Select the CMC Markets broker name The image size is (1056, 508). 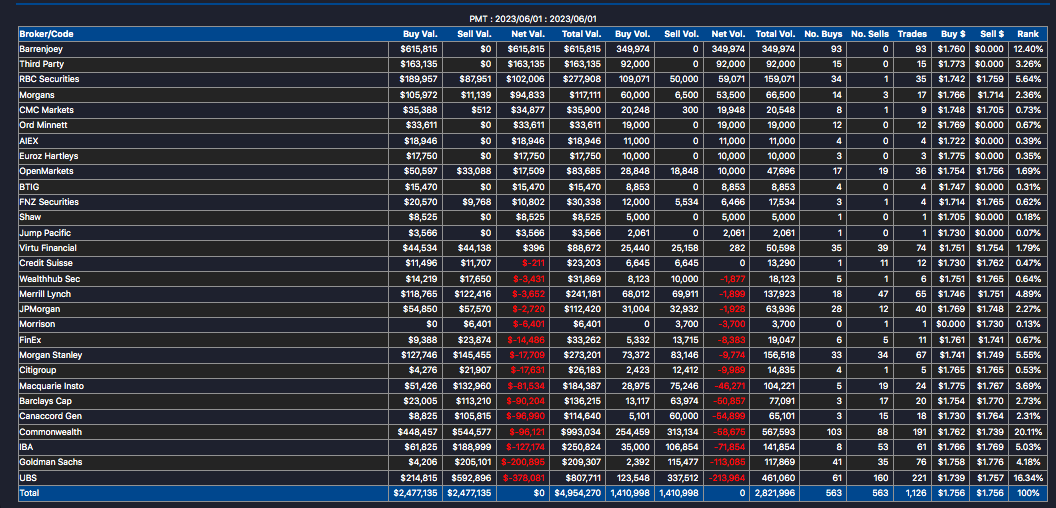pos(44,110)
